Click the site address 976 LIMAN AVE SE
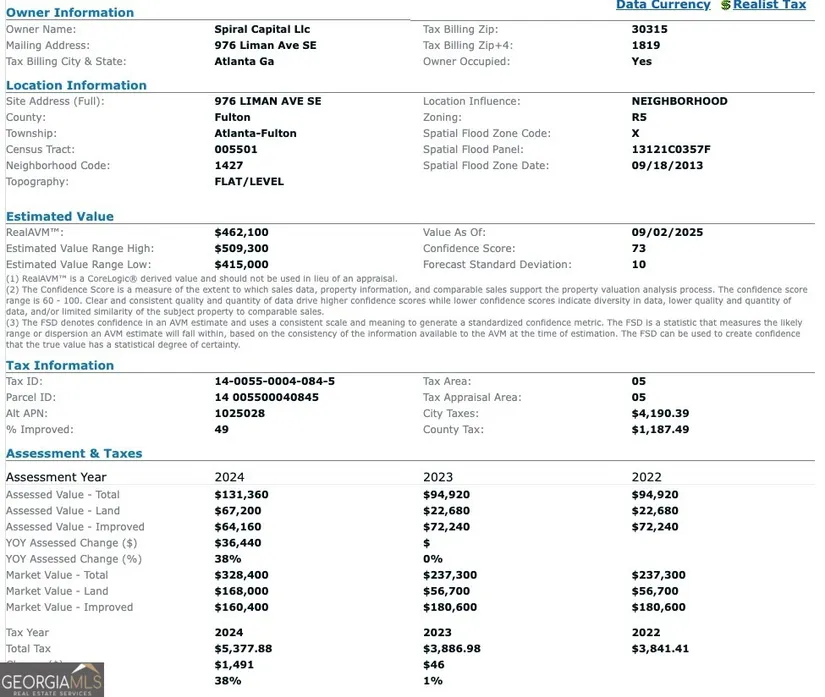Image resolution: width=825 pixels, height=697 pixels. [268, 102]
